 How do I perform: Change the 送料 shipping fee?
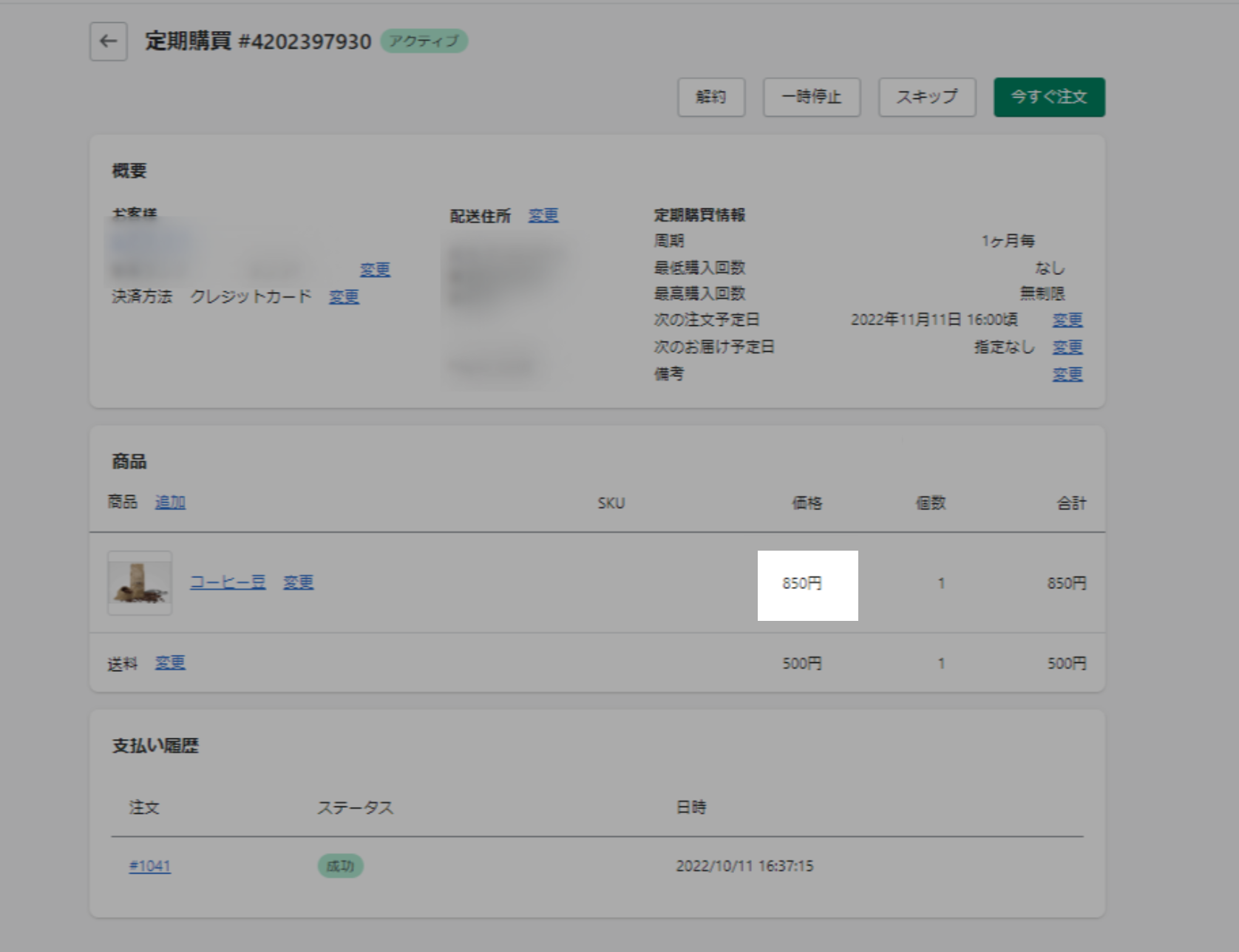pos(170,663)
